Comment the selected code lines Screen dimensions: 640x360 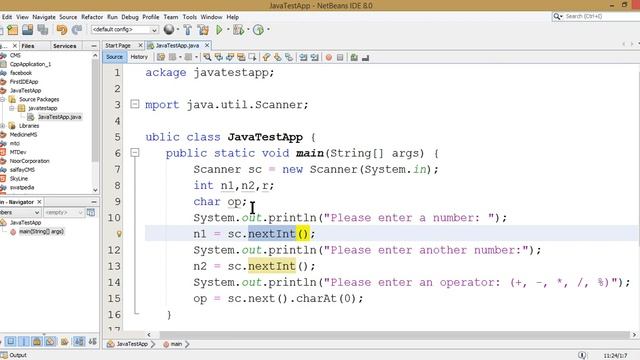354,58
